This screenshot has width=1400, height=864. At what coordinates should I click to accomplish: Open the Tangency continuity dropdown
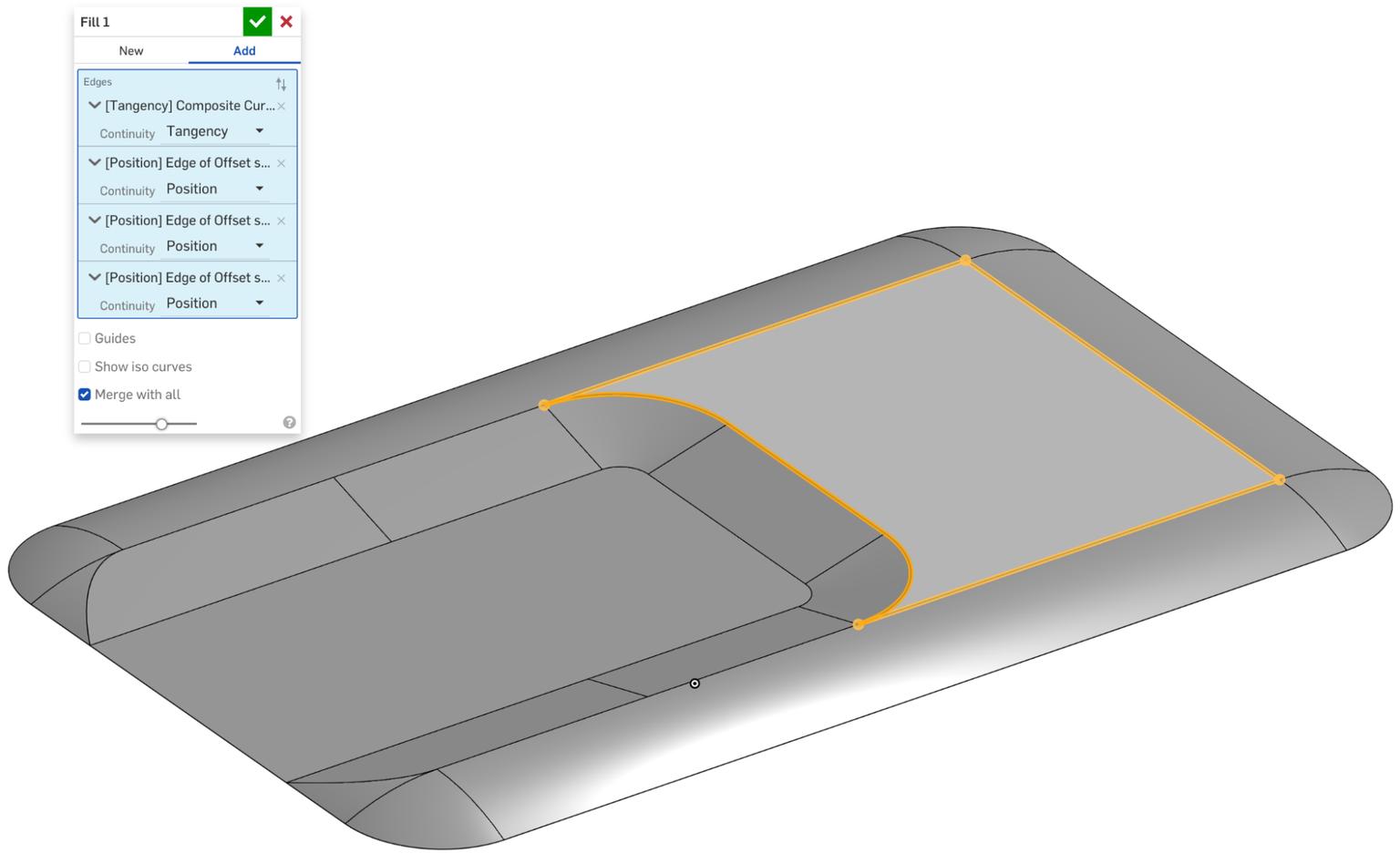[x=259, y=130]
